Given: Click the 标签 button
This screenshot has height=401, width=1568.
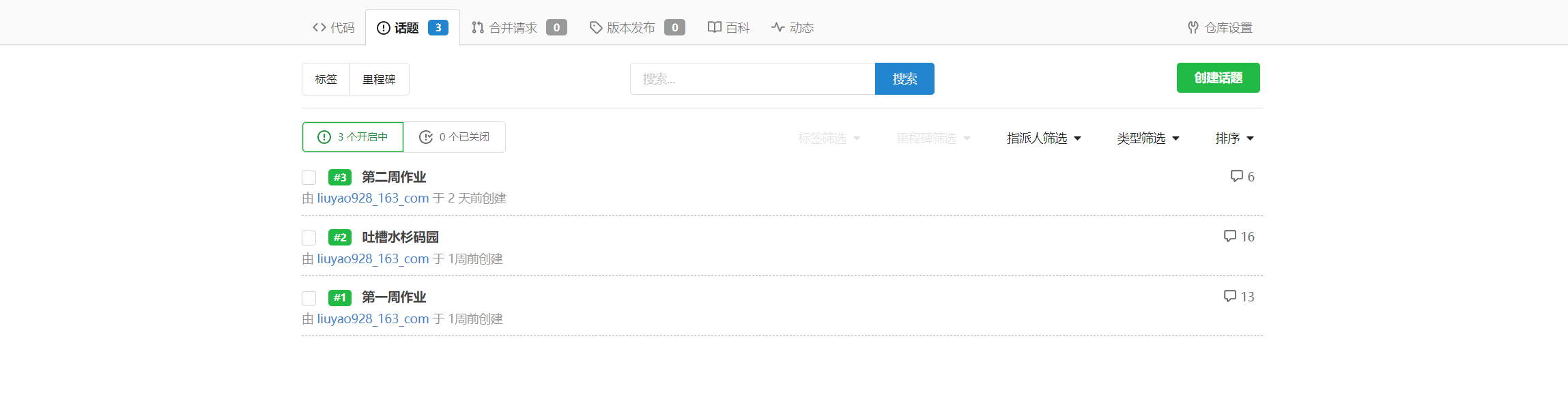Looking at the screenshot, I should coord(326,79).
